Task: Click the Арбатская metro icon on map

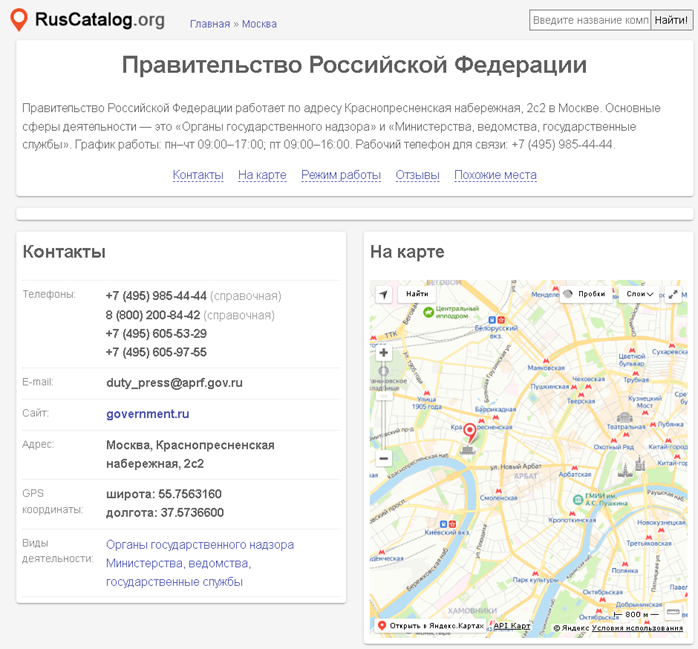Action: pos(574,468)
